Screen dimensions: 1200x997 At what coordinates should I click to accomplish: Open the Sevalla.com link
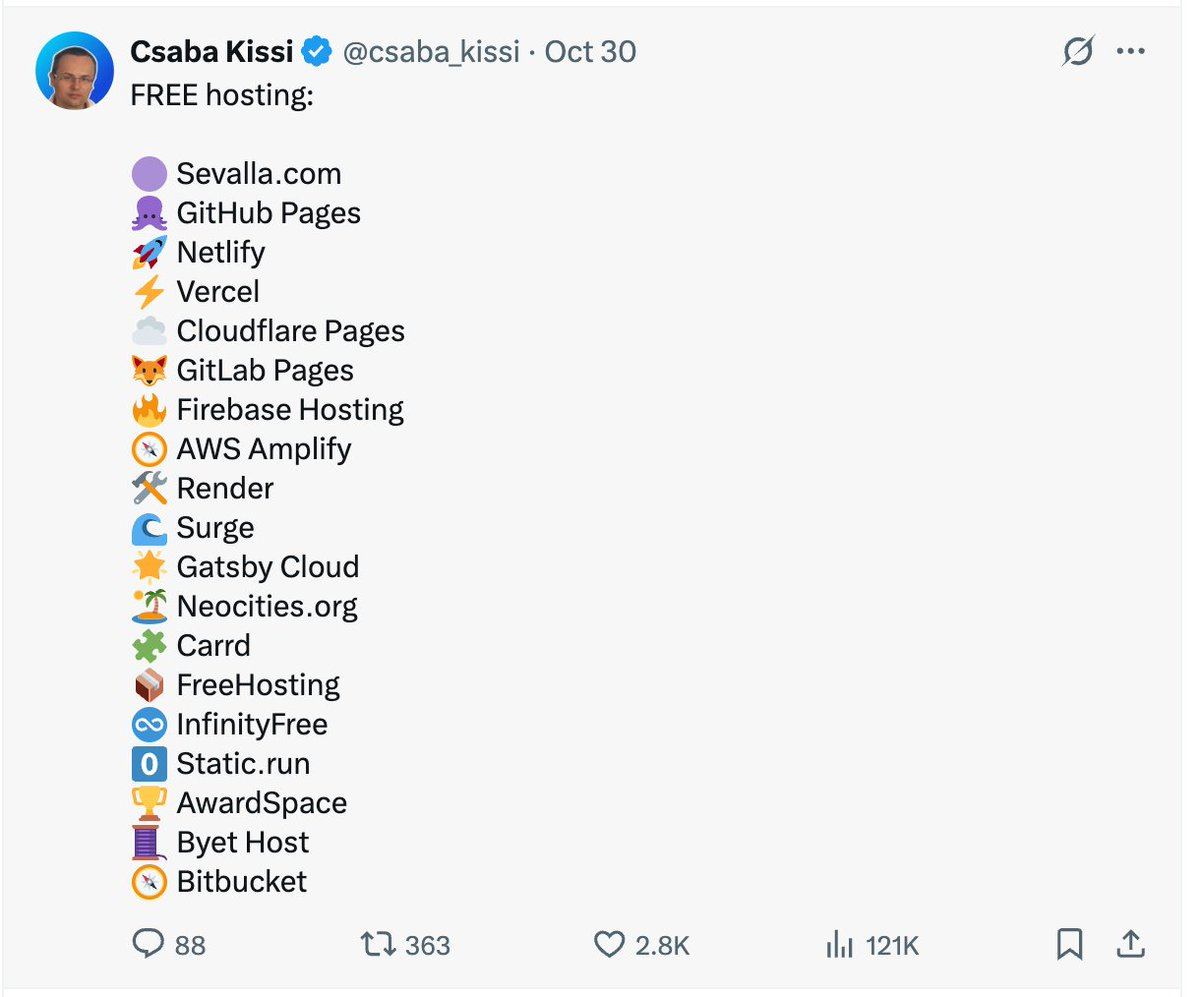pos(259,174)
